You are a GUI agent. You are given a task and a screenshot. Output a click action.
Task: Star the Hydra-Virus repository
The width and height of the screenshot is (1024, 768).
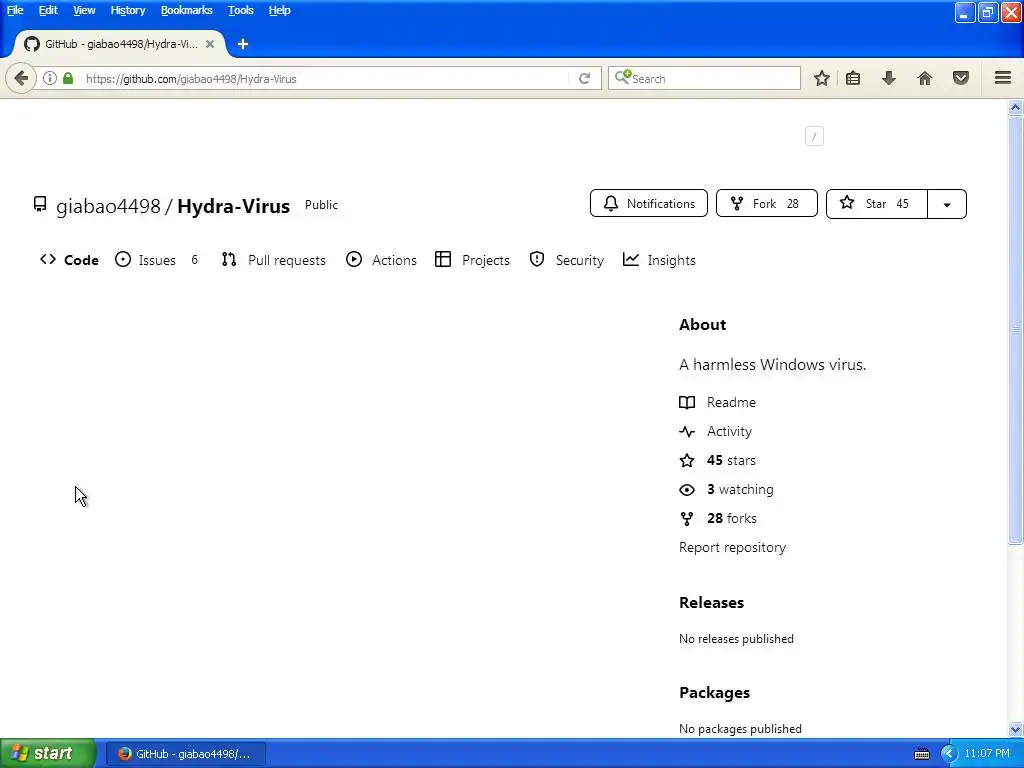point(876,204)
